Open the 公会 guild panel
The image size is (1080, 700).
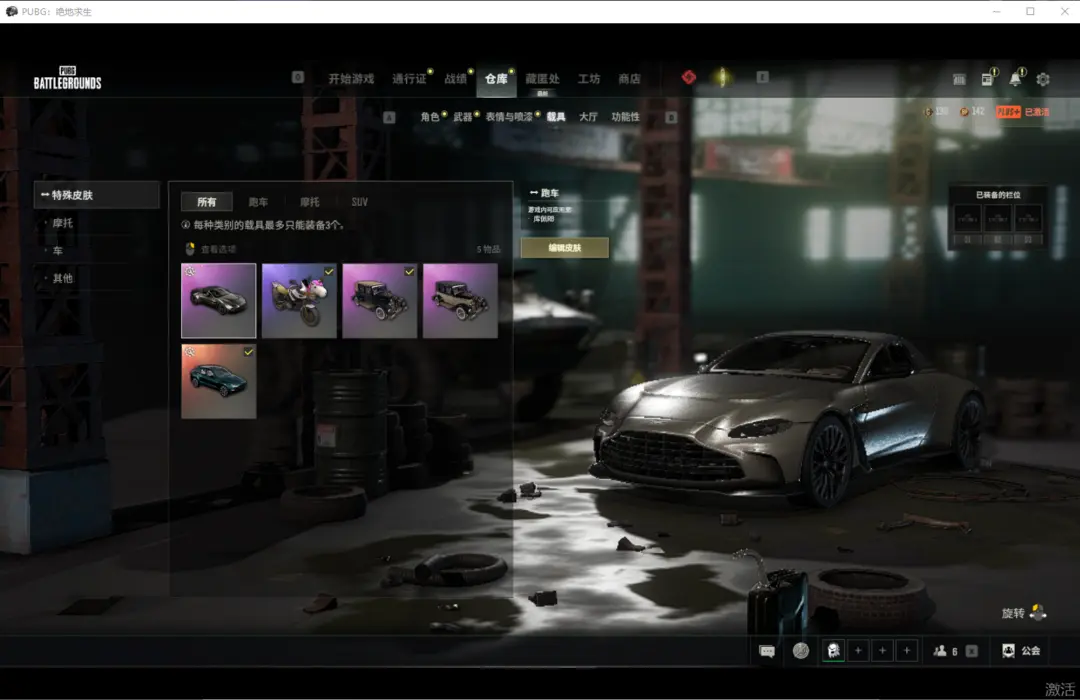click(x=1021, y=650)
